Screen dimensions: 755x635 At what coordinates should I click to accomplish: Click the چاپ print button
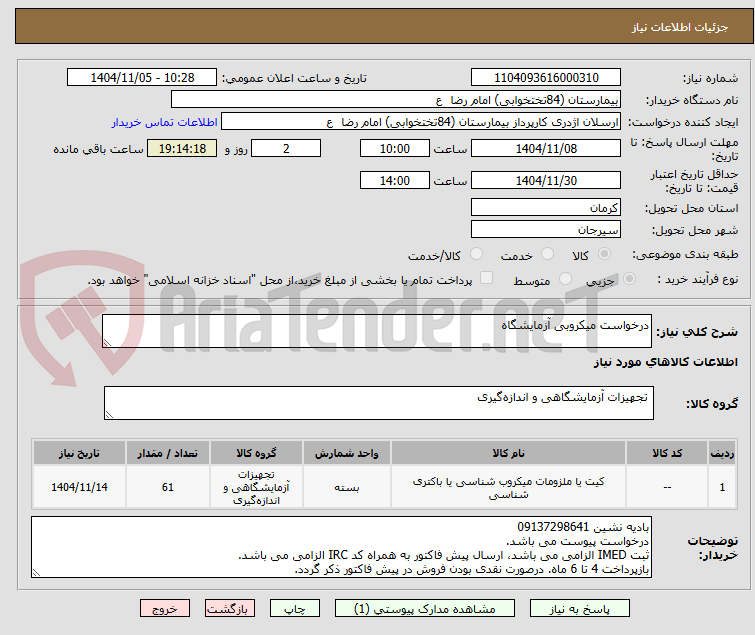tap(295, 609)
